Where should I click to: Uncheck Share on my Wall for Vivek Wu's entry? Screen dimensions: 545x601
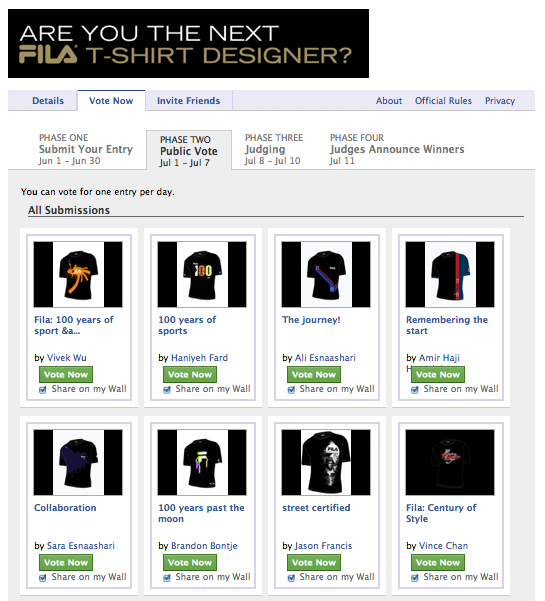pos(43,390)
